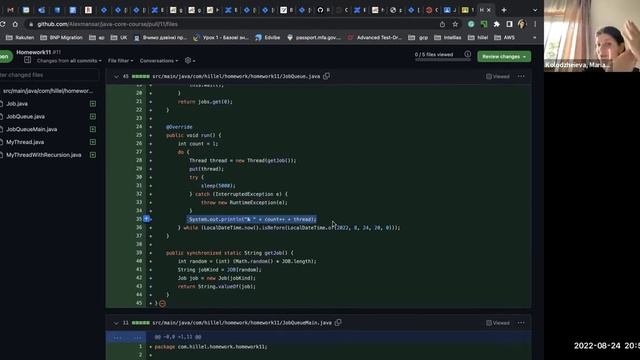Select MyThreadWithRecursion.java in file tree

pos(44,155)
